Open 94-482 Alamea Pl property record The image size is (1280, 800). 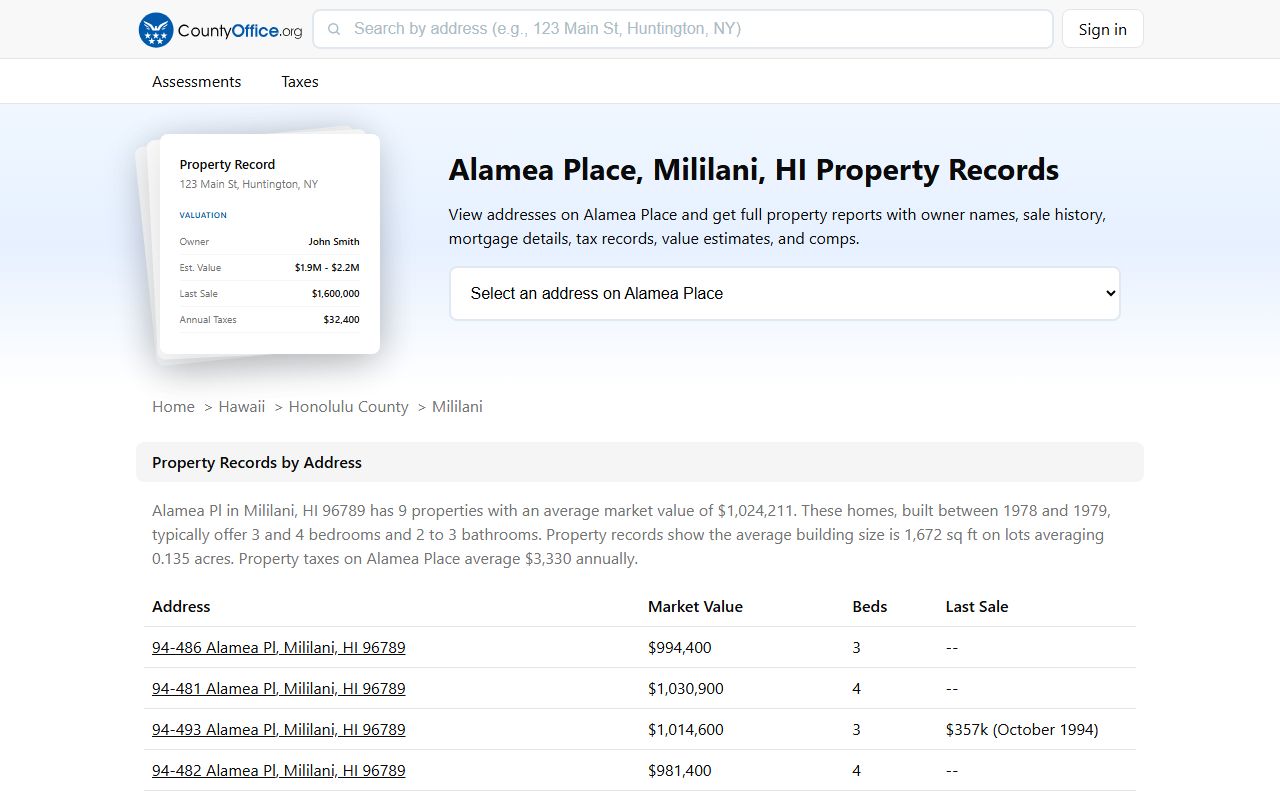pos(279,771)
